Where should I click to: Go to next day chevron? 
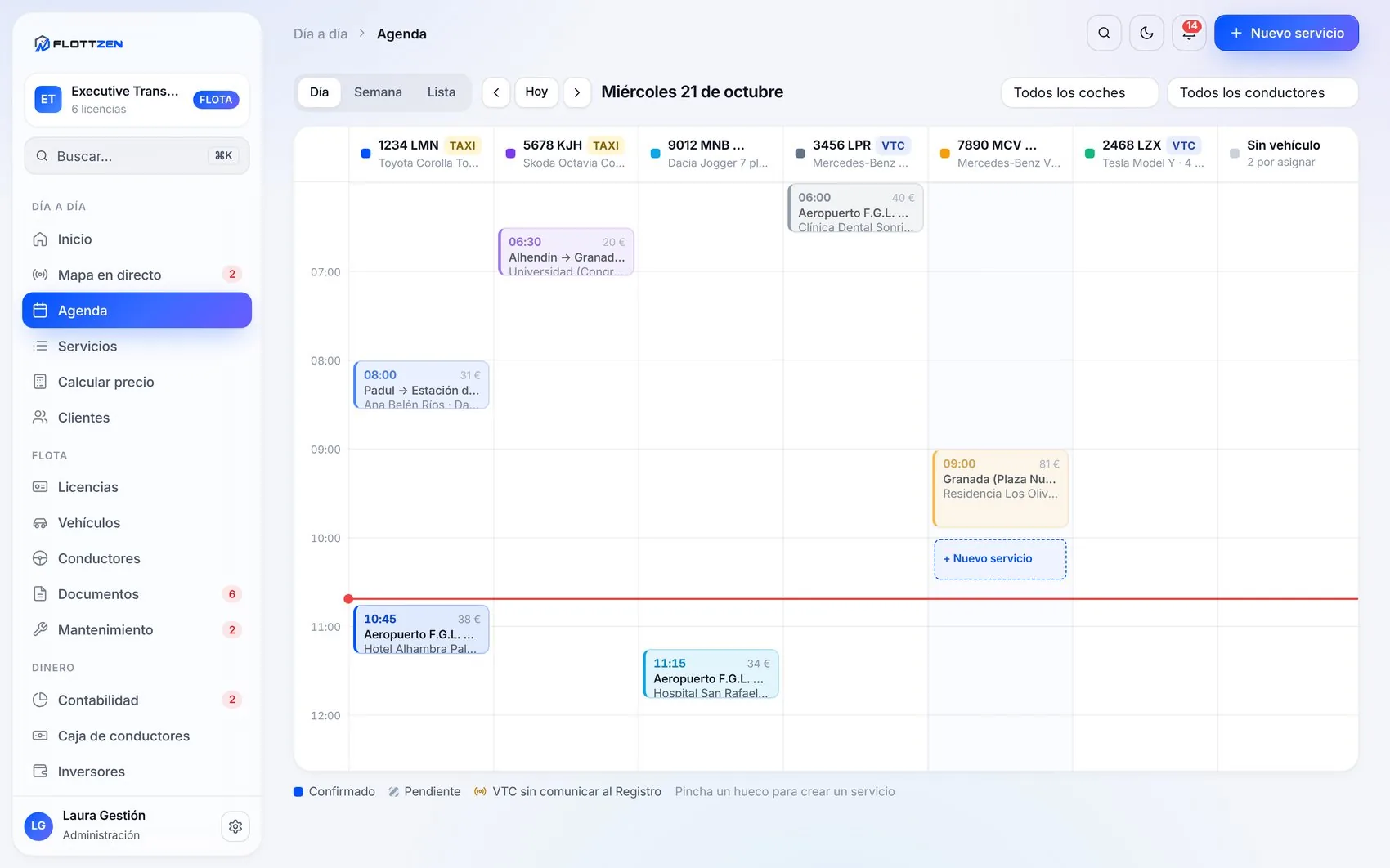pos(577,92)
